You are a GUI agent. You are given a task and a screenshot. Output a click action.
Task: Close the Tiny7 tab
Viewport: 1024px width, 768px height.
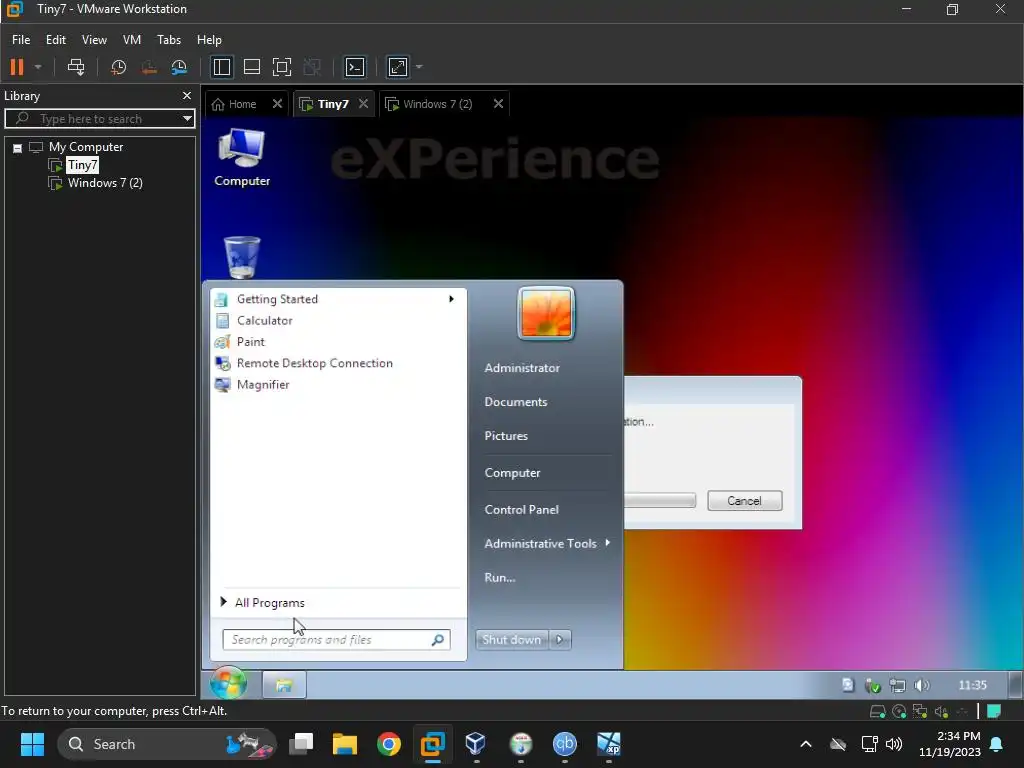(x=364, y=103)
